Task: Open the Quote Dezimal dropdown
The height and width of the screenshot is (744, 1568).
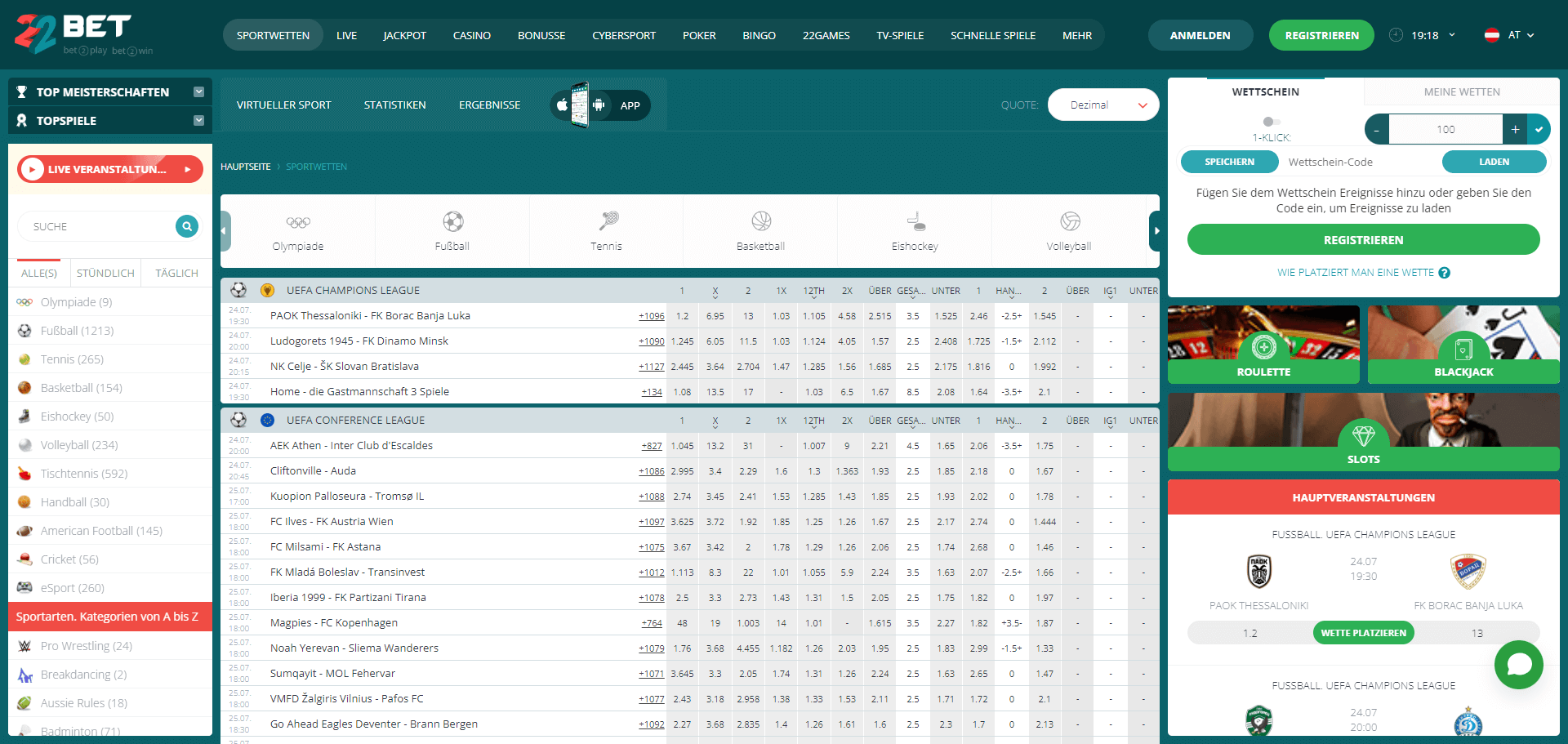Action: coord(1103,105)
